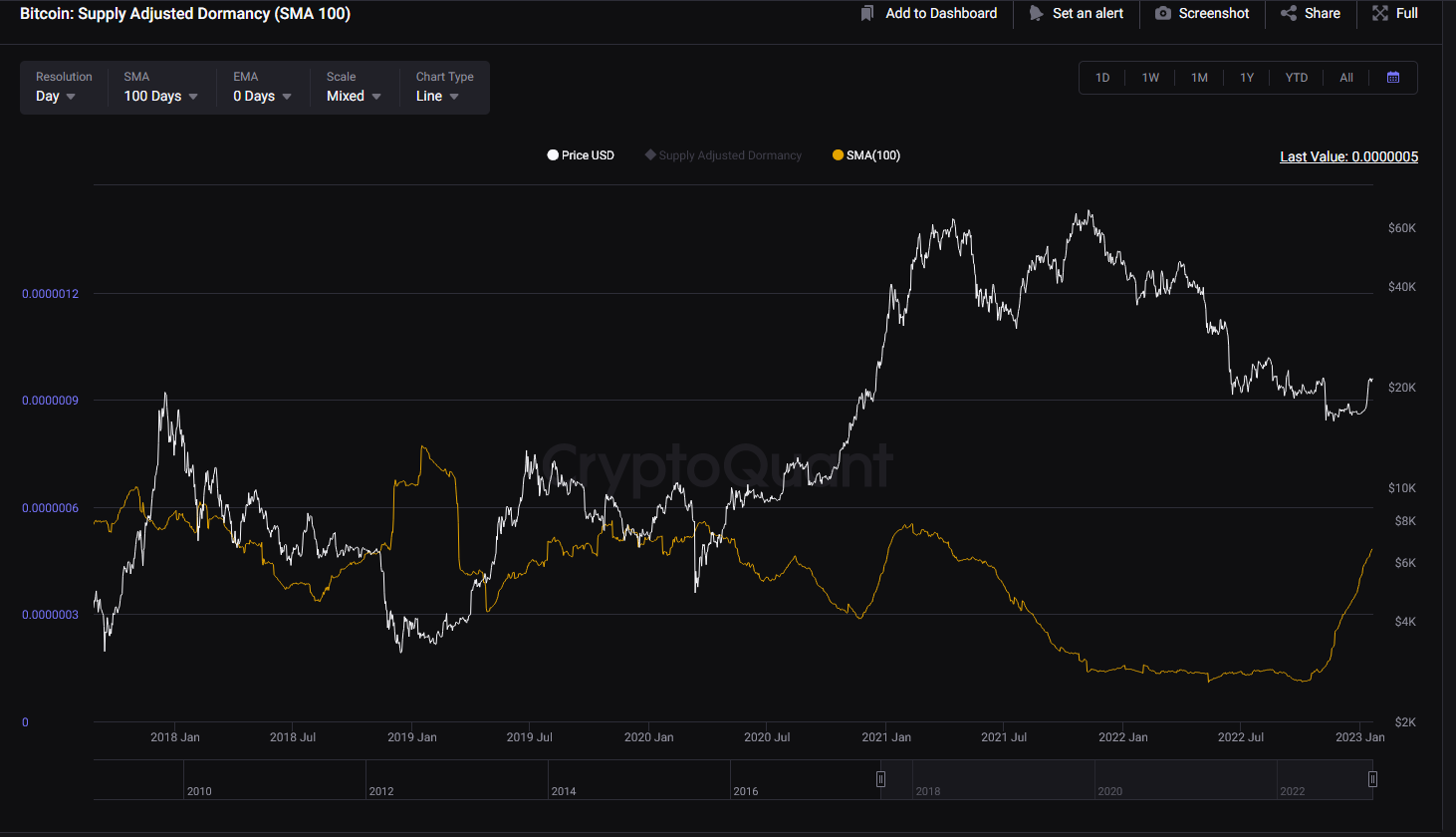Click the Set an alert icon
This screenshot has width=1456, height=837.
pos(1036,13)
